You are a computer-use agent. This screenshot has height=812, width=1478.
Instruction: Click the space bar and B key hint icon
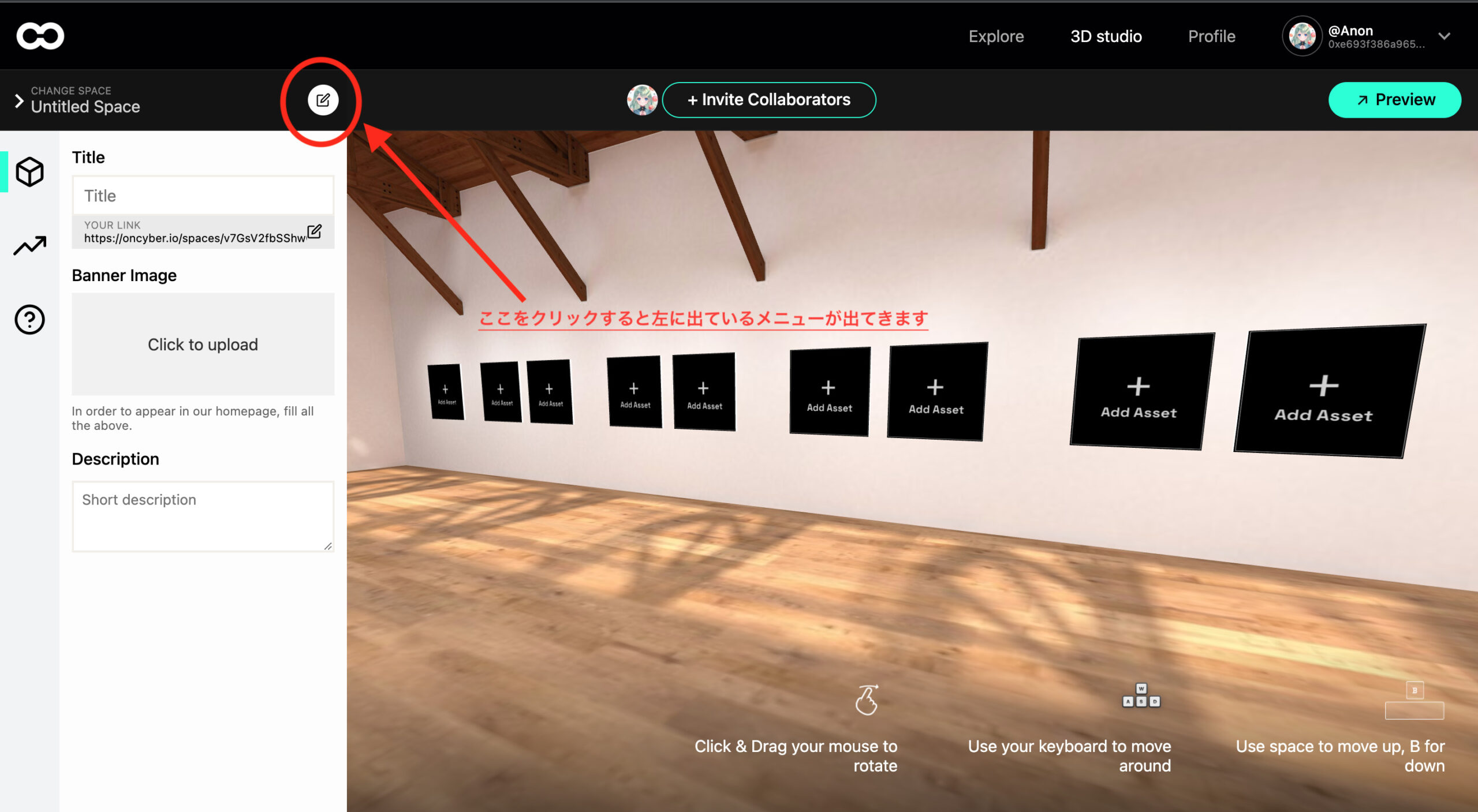[x=1414, y=701]
